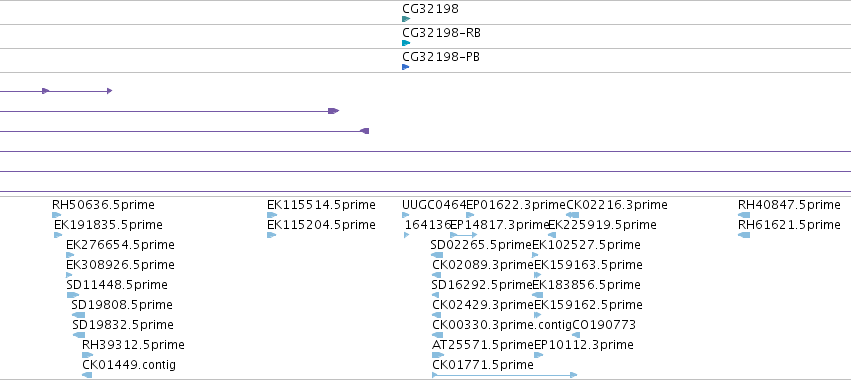Select EK276654.5prime EST label
Image resolution: width=851 pixels, height=380 pixels.
click(x=120, y=245)
